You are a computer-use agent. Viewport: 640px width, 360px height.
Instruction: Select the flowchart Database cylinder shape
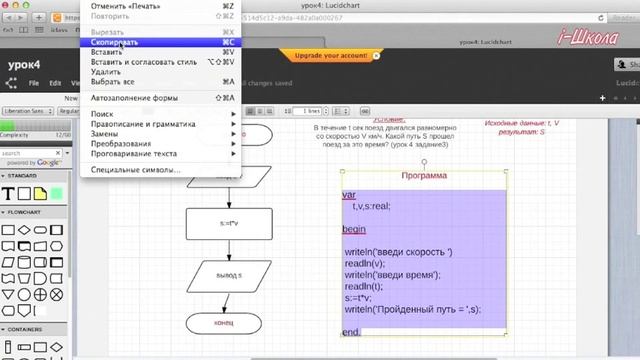coord(24,262)
